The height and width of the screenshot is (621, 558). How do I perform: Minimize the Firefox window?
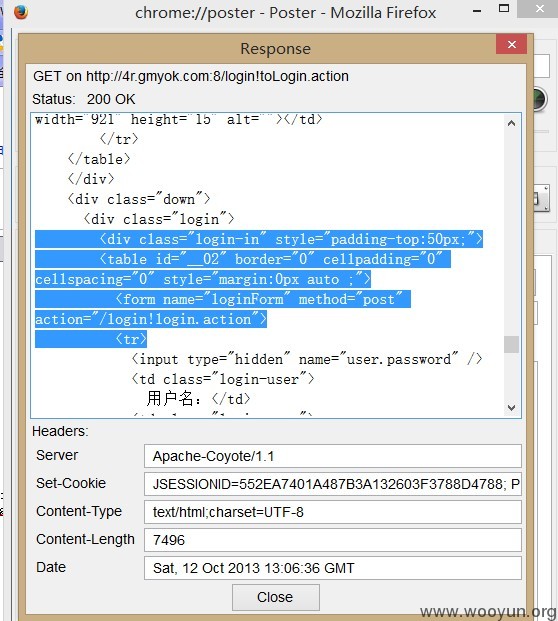click(477, 11)
